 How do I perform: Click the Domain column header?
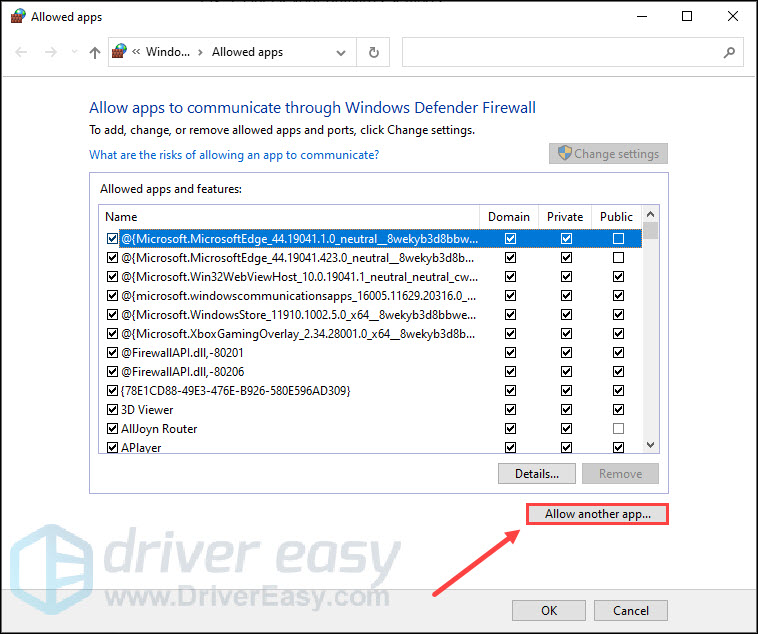(x=509, y=217)
